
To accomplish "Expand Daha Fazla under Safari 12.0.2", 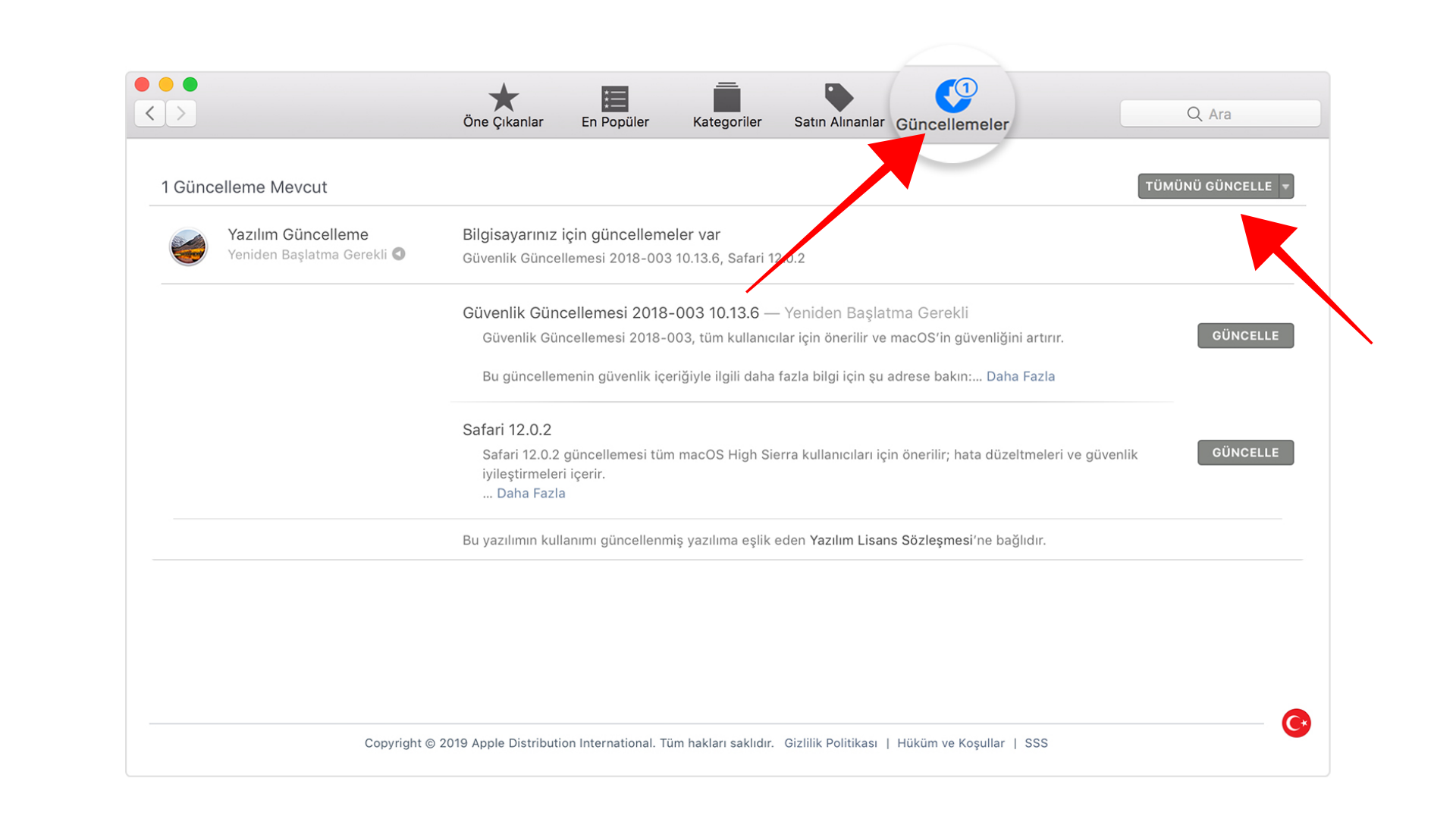I will pos(531,493).
